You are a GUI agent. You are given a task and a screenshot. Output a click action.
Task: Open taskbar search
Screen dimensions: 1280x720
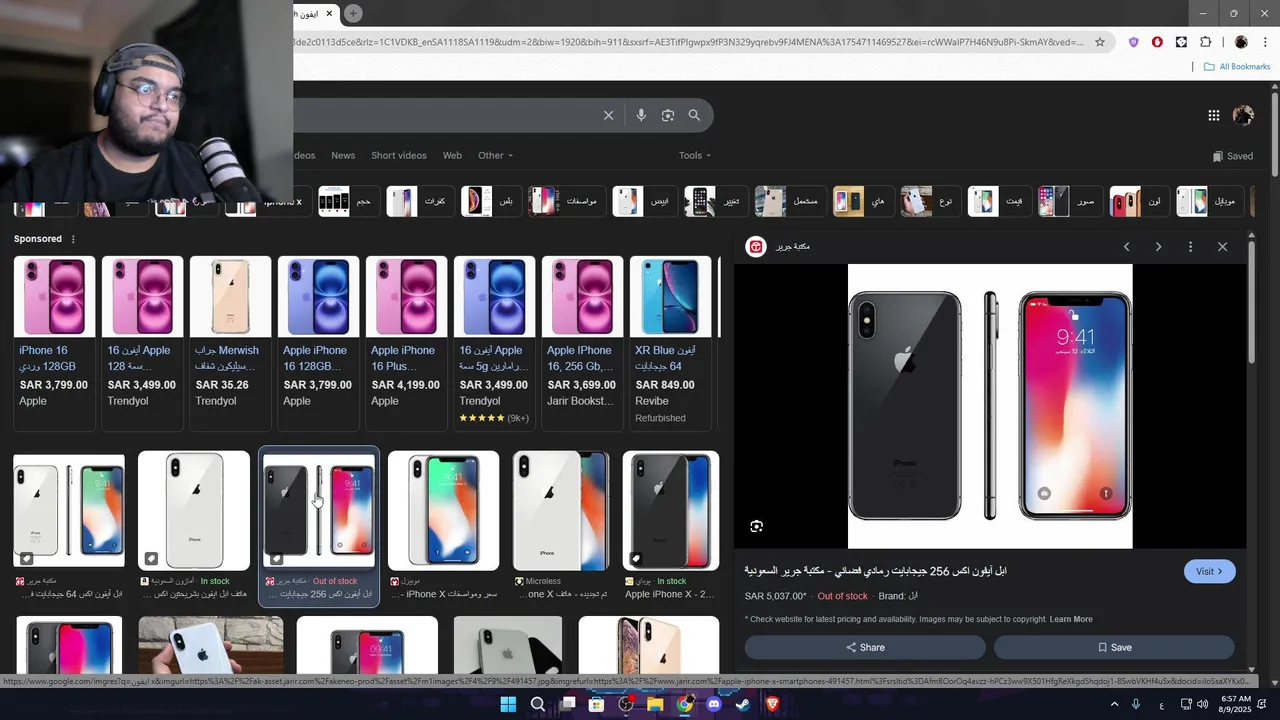(x=538, y=704)
